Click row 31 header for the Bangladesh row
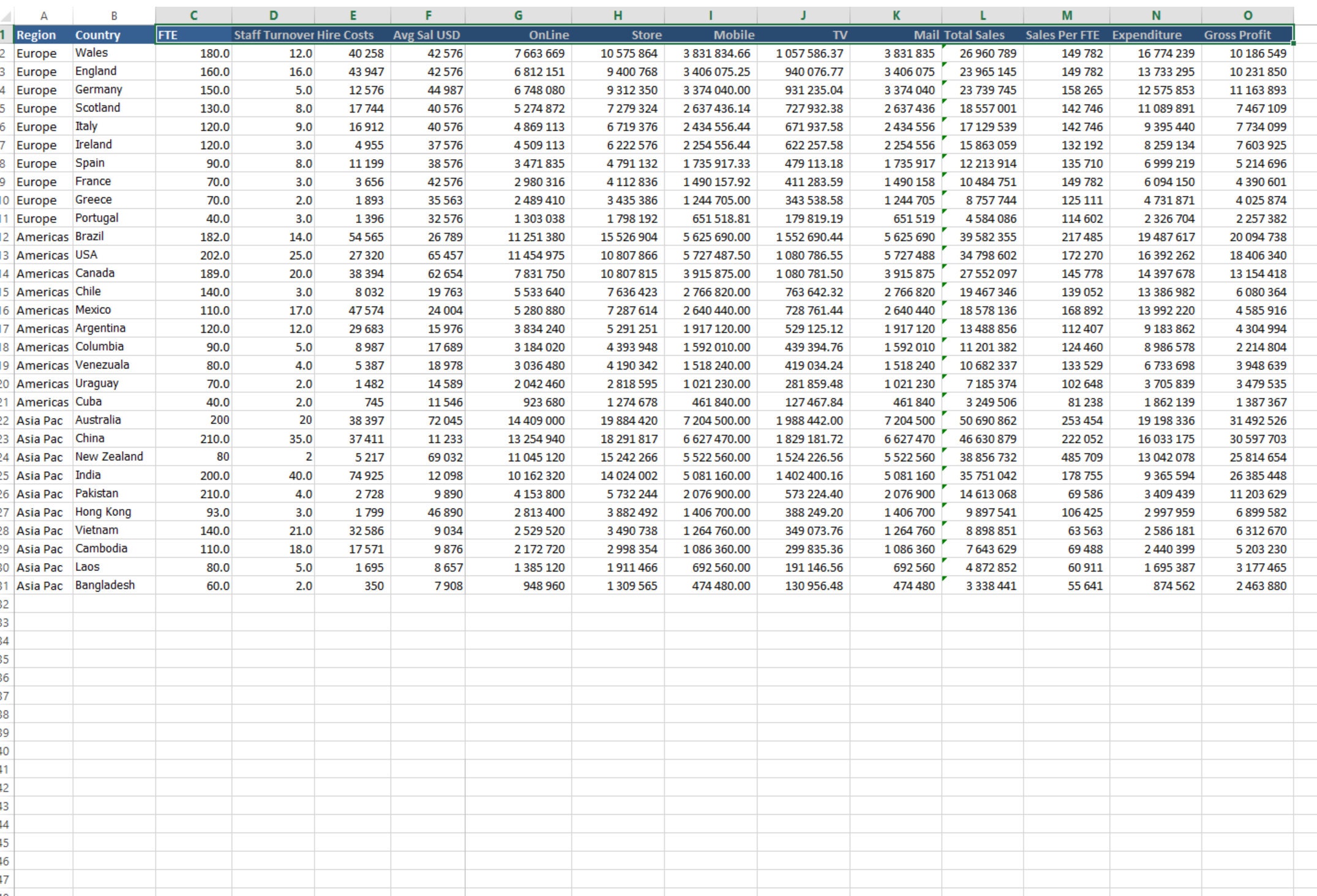Screen dimensions: 1317x896 coord(5,586)
